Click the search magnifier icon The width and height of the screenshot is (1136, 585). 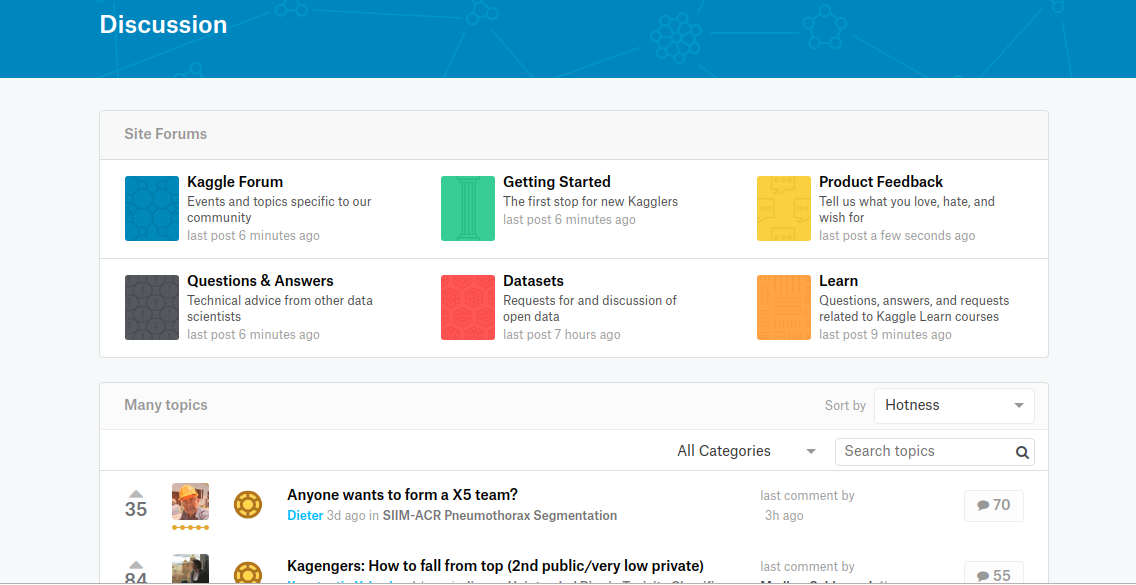[x=1022, y=452]
